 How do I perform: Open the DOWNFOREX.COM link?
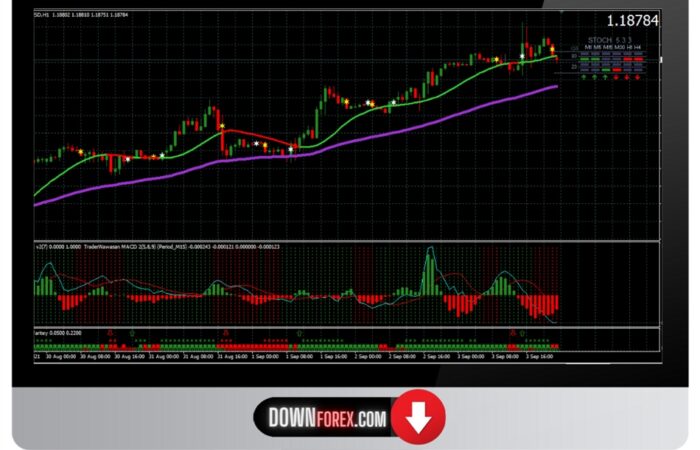(327, 420)
